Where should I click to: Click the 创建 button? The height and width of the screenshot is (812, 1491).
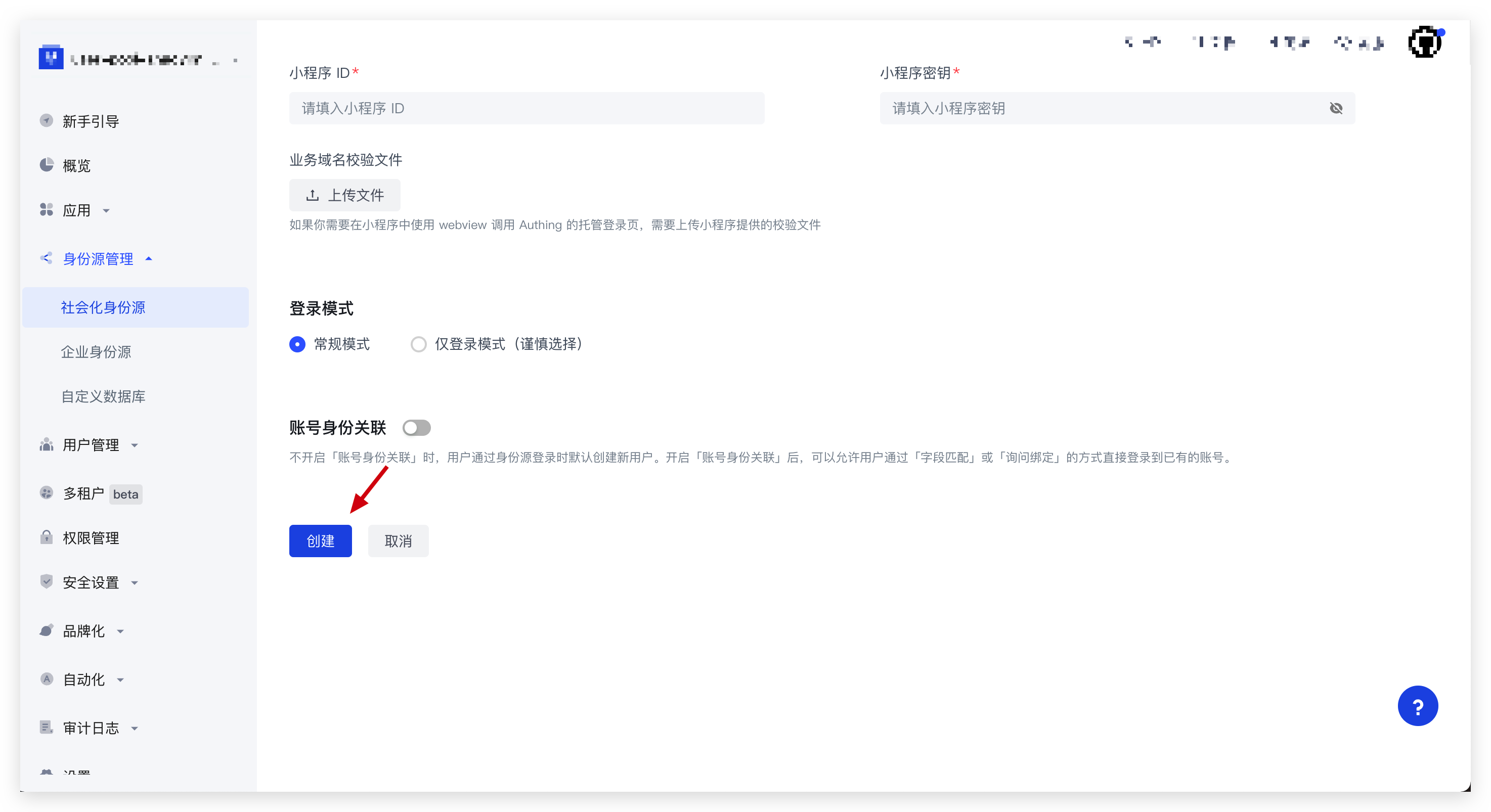coord(320,540)
